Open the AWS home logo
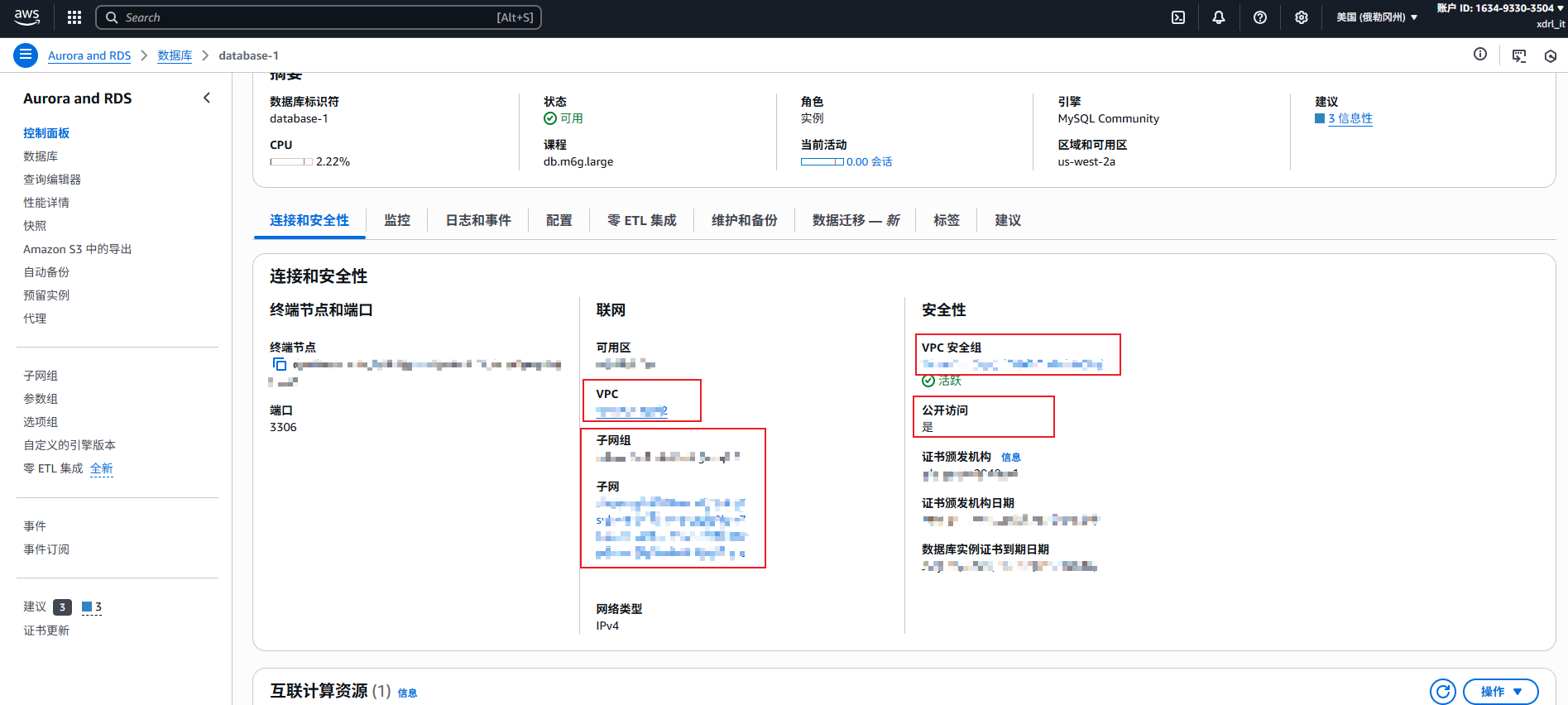Image resolution: width=1568 pixels, height=705 pixels. pos(26,17)
